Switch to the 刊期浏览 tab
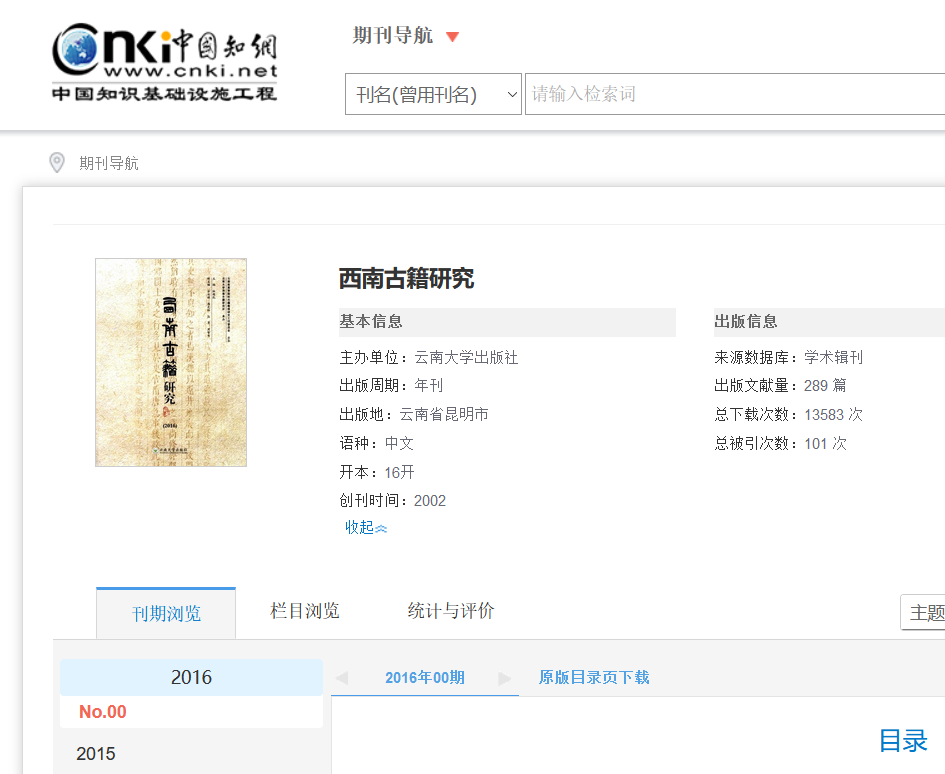The height and width of the screenshot is (774, 945). pos(166,613)
